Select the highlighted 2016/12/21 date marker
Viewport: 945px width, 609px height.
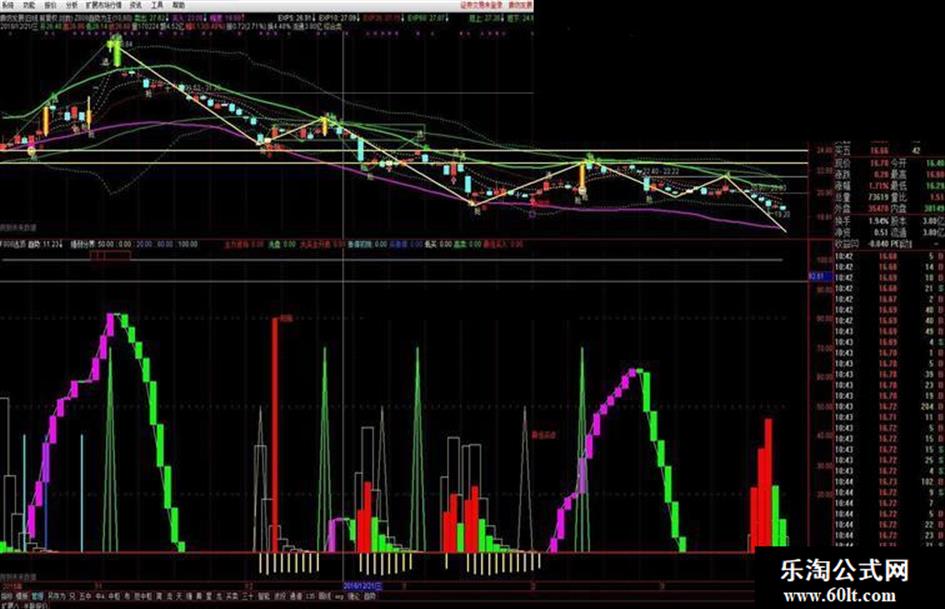362,585
